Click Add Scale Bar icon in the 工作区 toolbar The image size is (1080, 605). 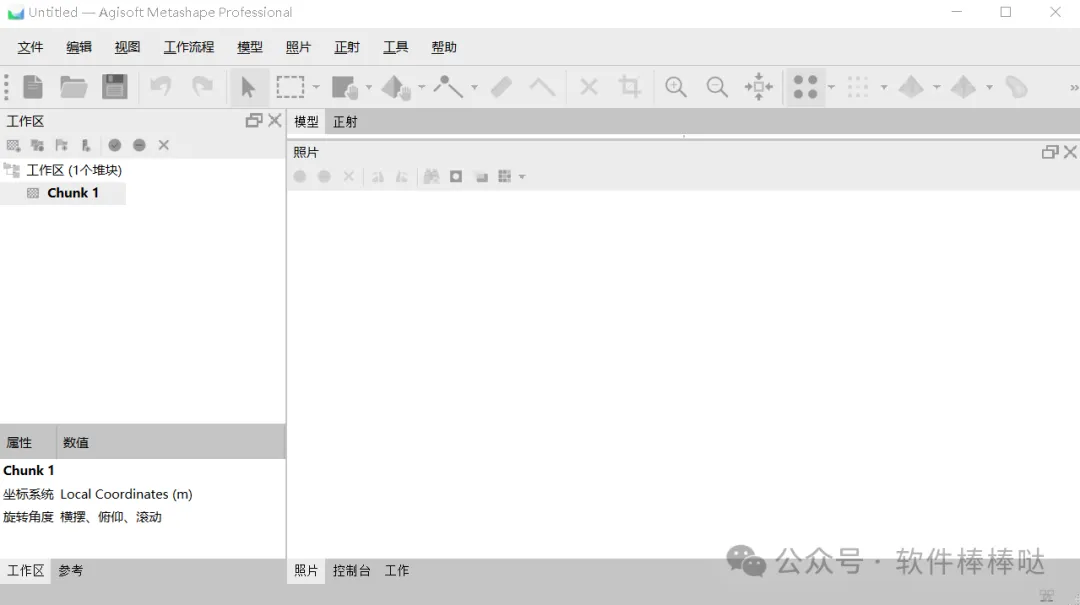(x=85, y=145)
